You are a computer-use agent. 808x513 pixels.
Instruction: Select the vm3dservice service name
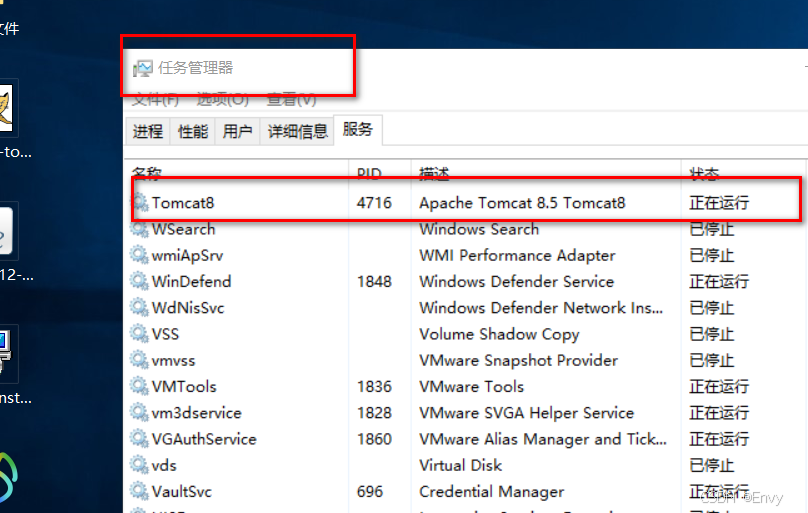197,413
